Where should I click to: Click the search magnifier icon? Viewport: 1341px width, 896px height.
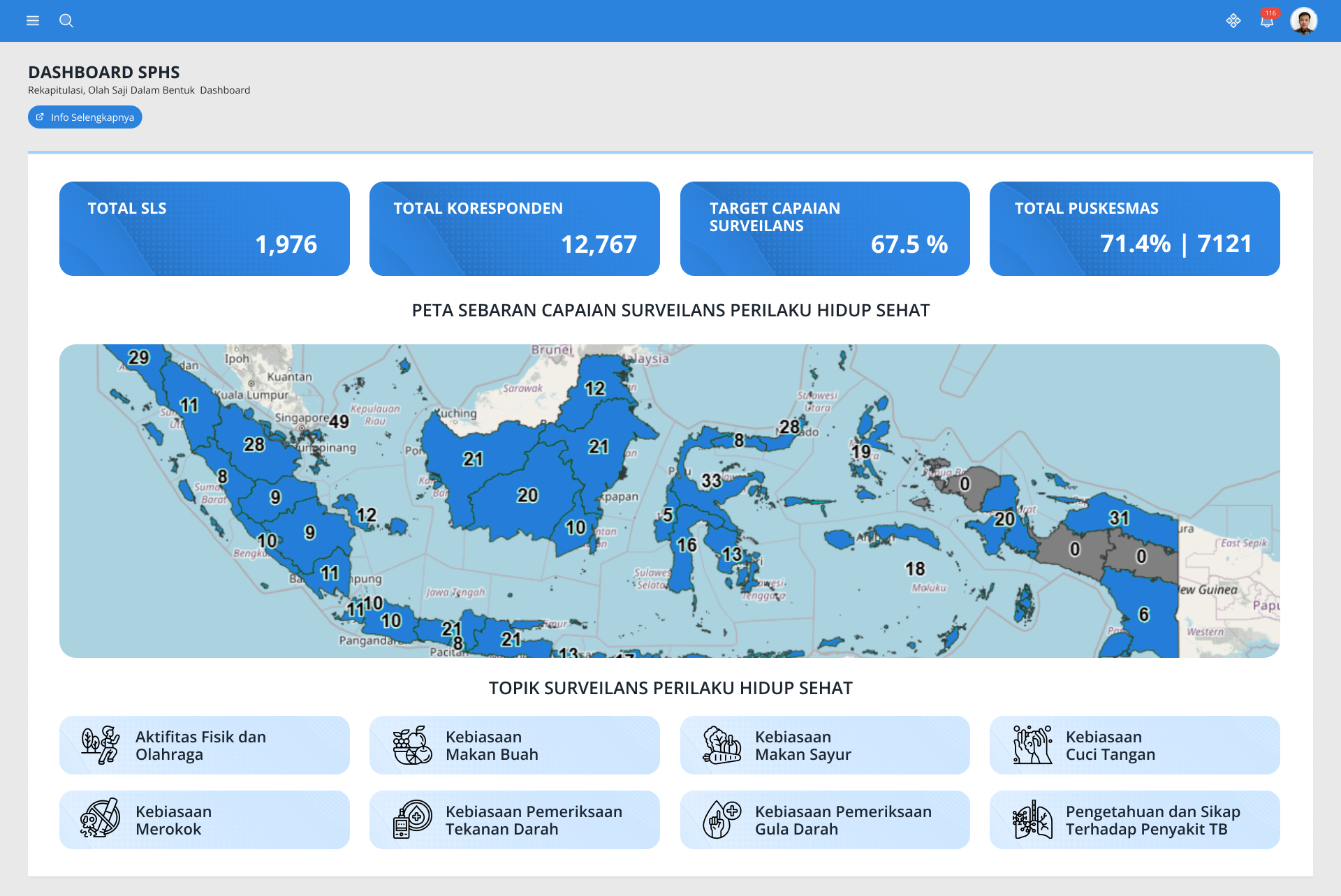point(66,21)
